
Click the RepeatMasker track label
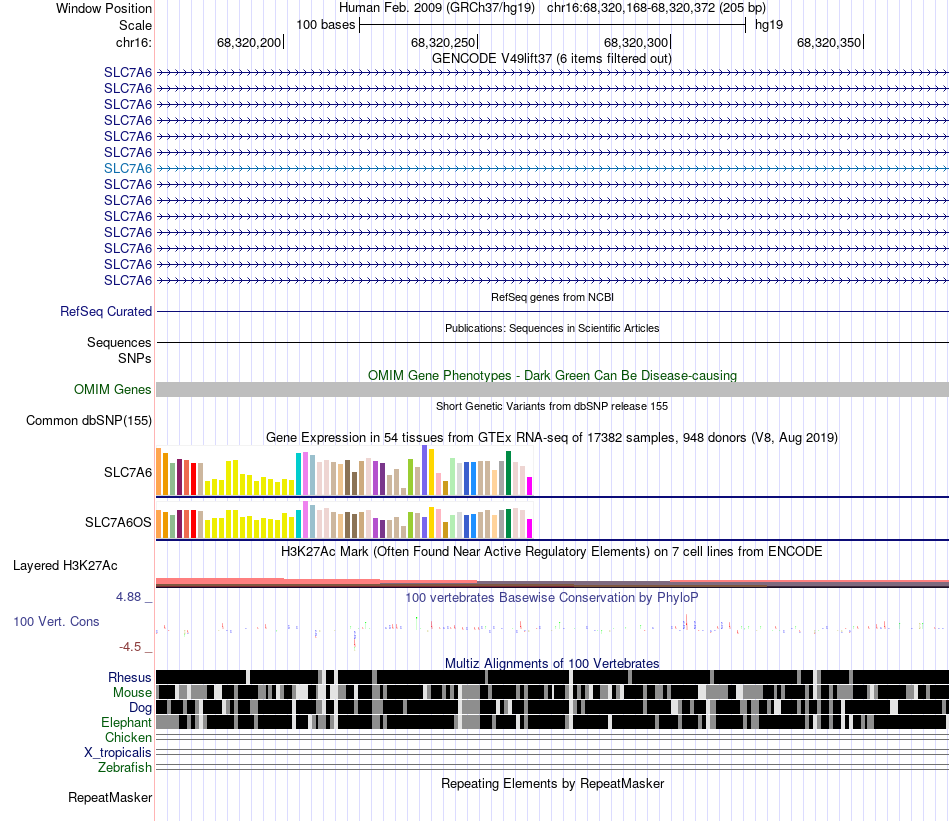110,797
